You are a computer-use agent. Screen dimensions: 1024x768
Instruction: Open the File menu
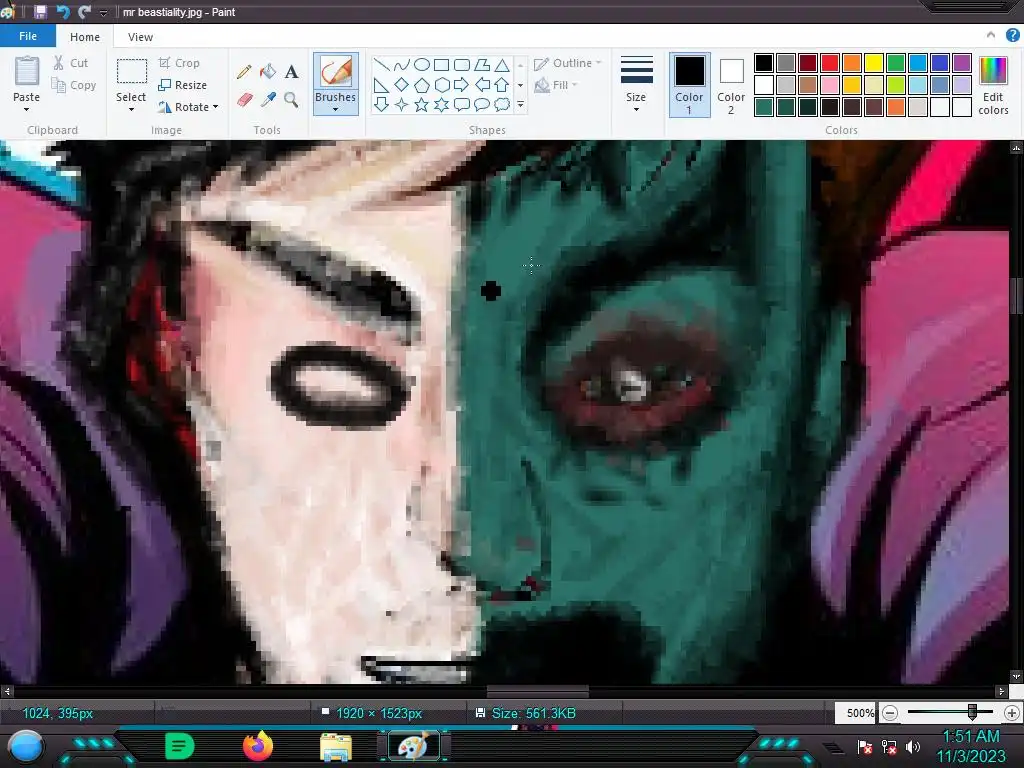[x=28, y=36]
